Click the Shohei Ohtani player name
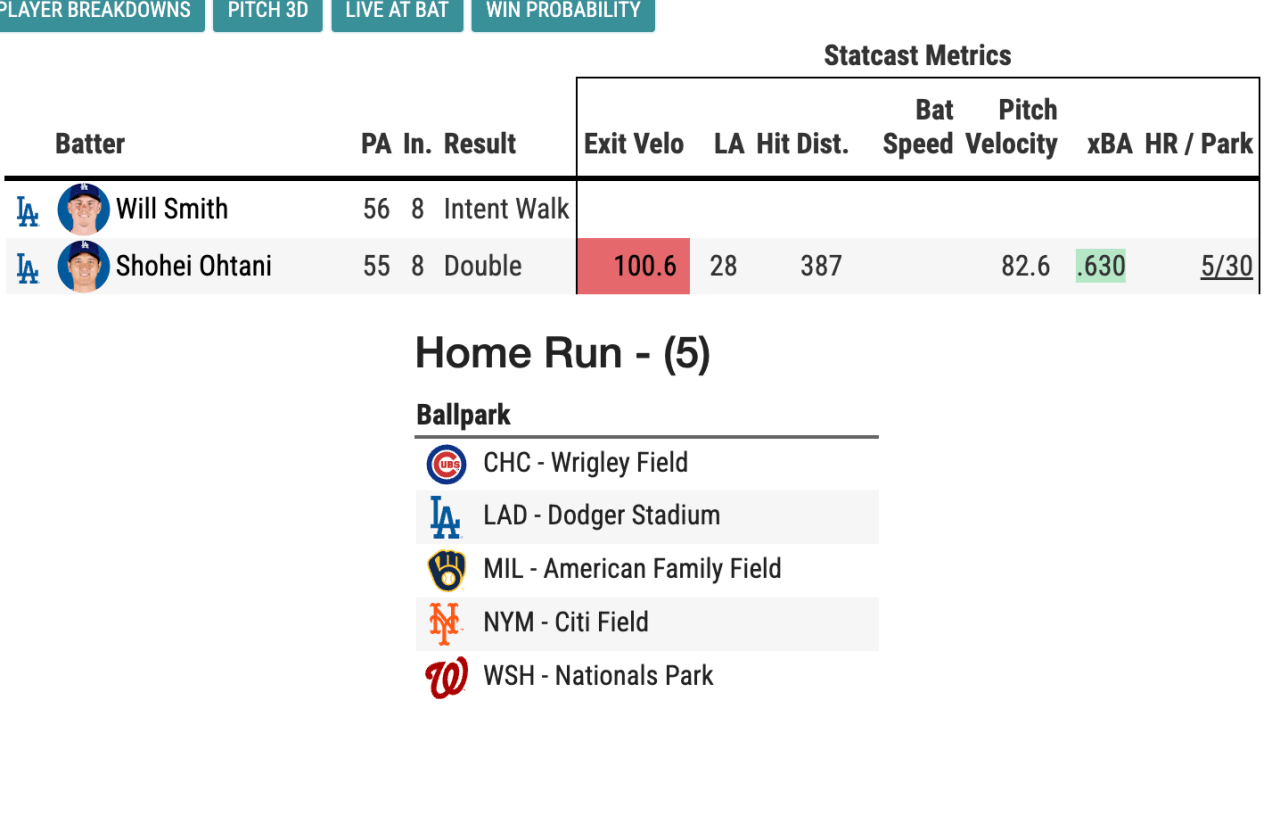The image size is (1280, 824). (193, 266)
